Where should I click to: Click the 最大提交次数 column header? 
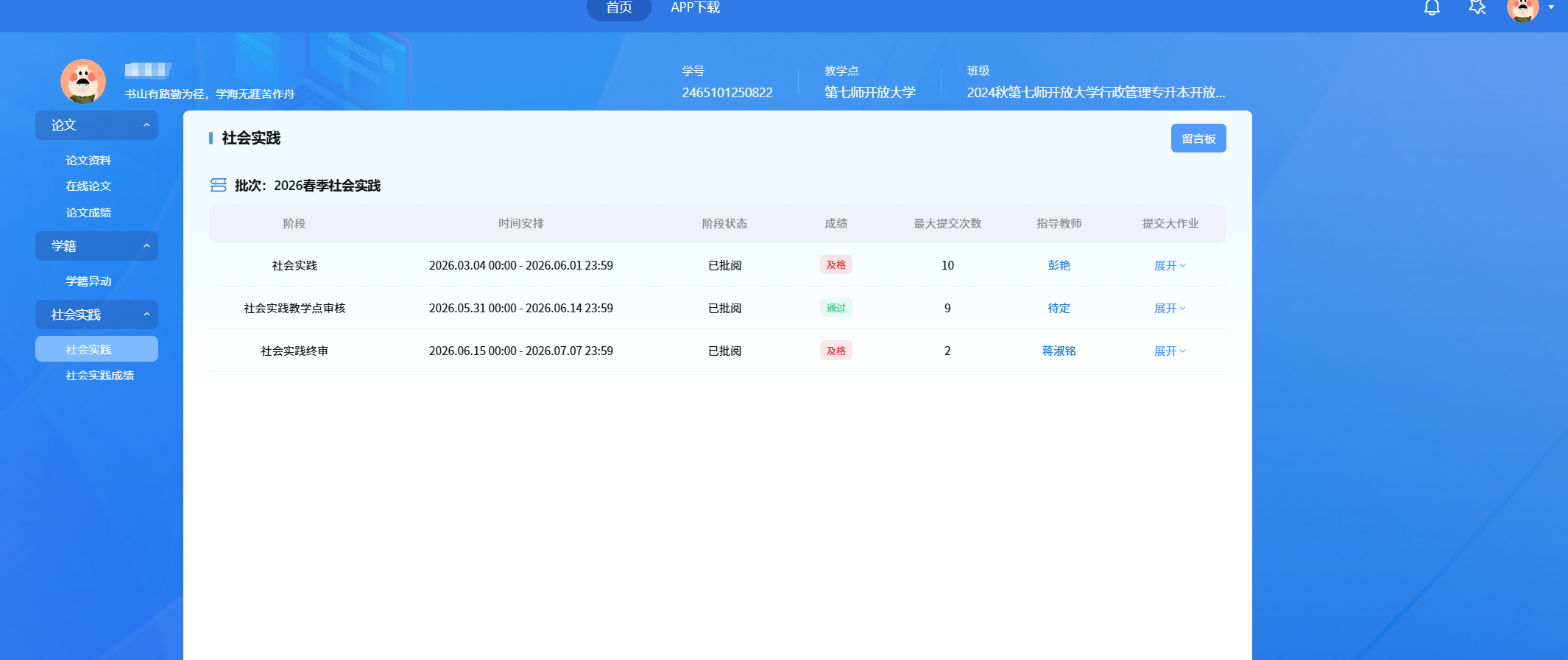pyautogui.click(x=947, y=223)
